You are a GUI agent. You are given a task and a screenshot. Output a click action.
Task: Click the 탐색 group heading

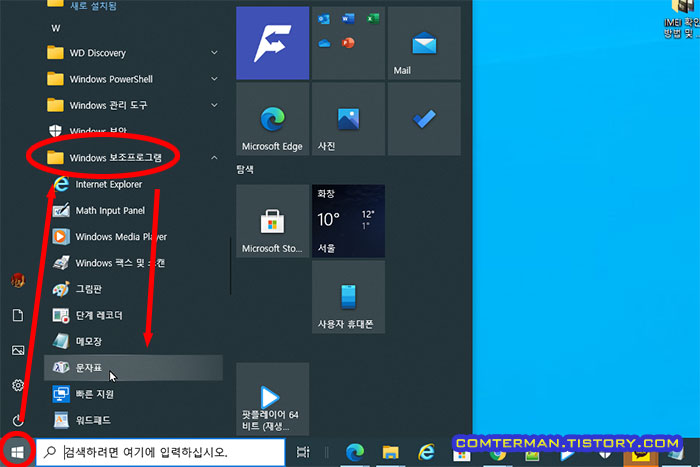245,170
